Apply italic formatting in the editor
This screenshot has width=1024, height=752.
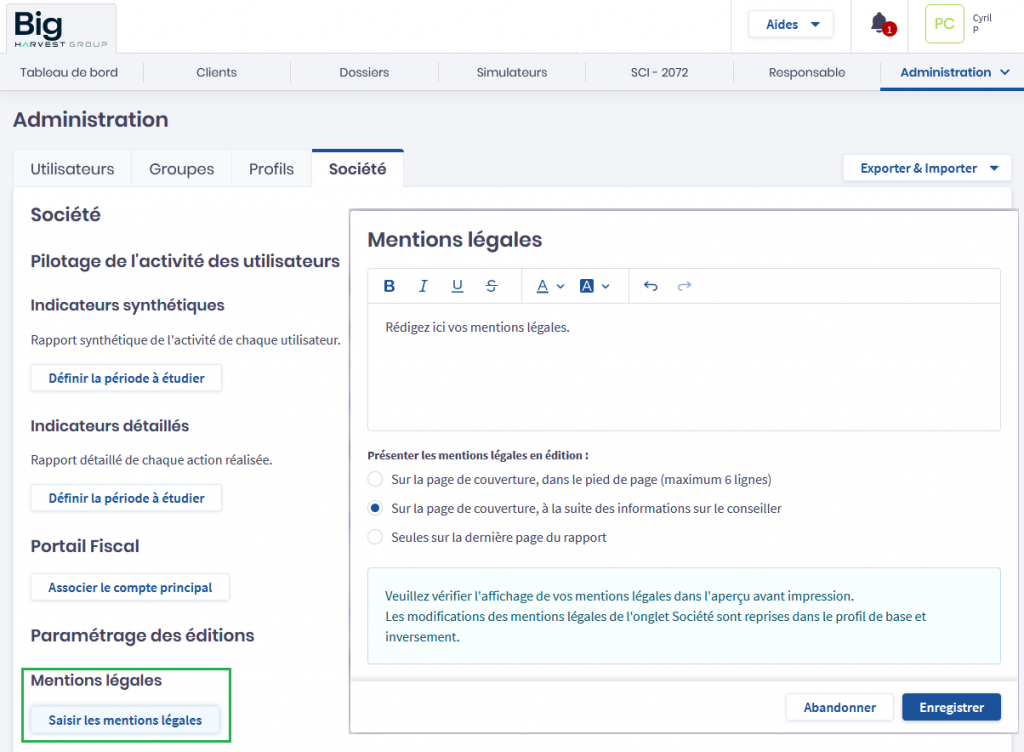[x=423, y=286]
